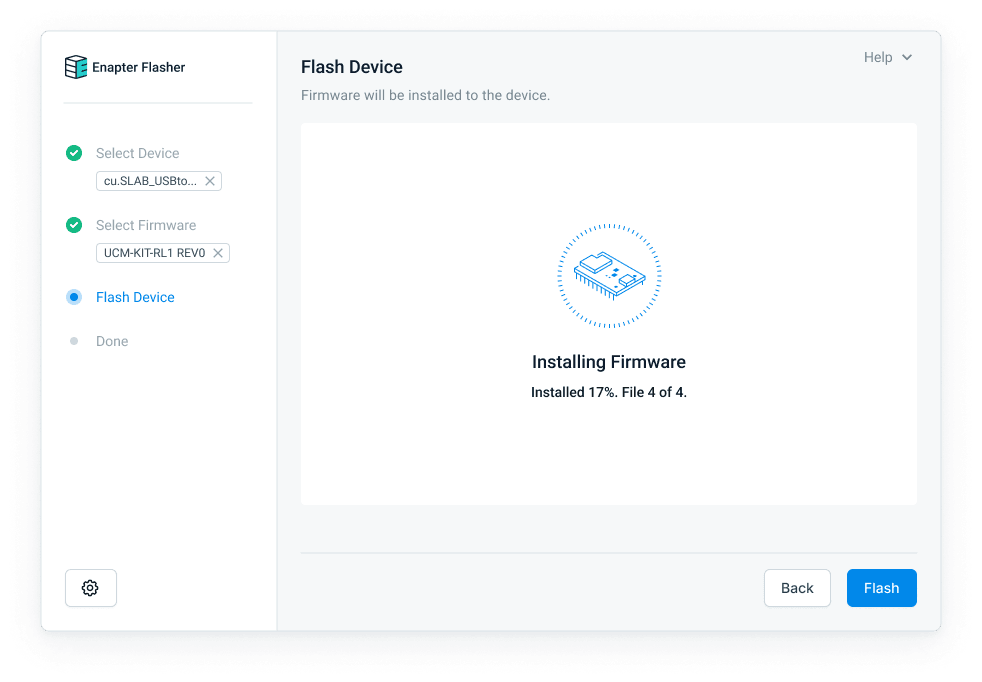Viewport: 982px width, 682px height.
Task: Click the cu.SLAB_USBto device chip label
Action: click(x=150, y=181)
